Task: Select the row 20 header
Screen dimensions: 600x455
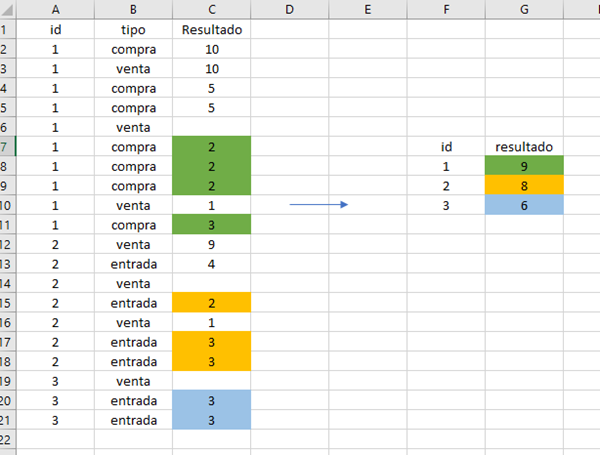Action: pos(6,400)
